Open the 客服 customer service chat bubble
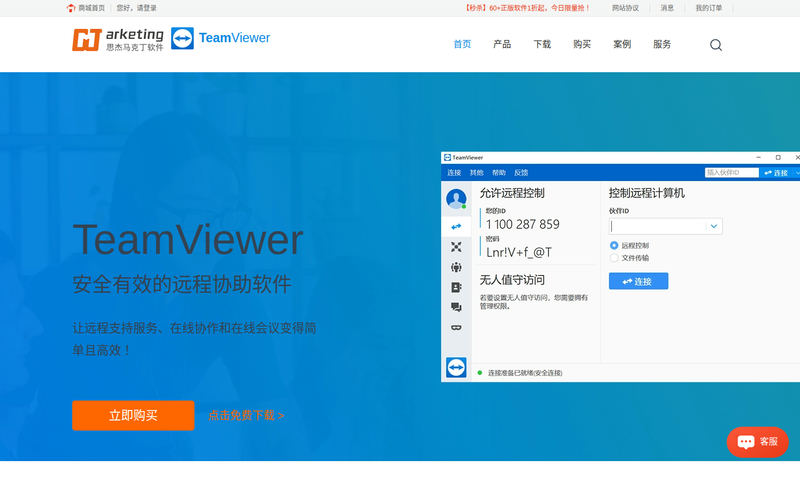 click(757, 441)
